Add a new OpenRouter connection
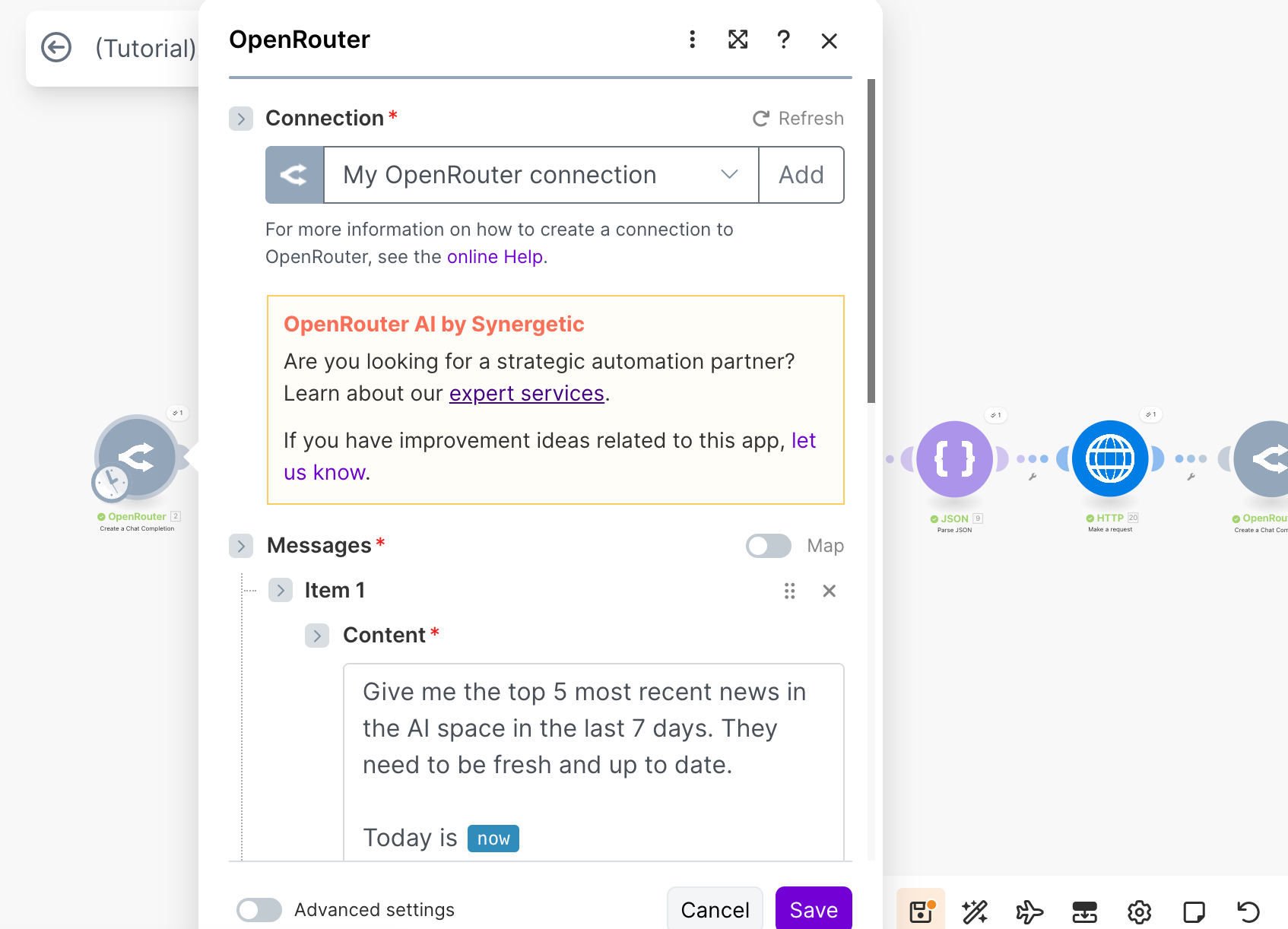This screenshot has width=1288, height=929. tap(801, 175)
